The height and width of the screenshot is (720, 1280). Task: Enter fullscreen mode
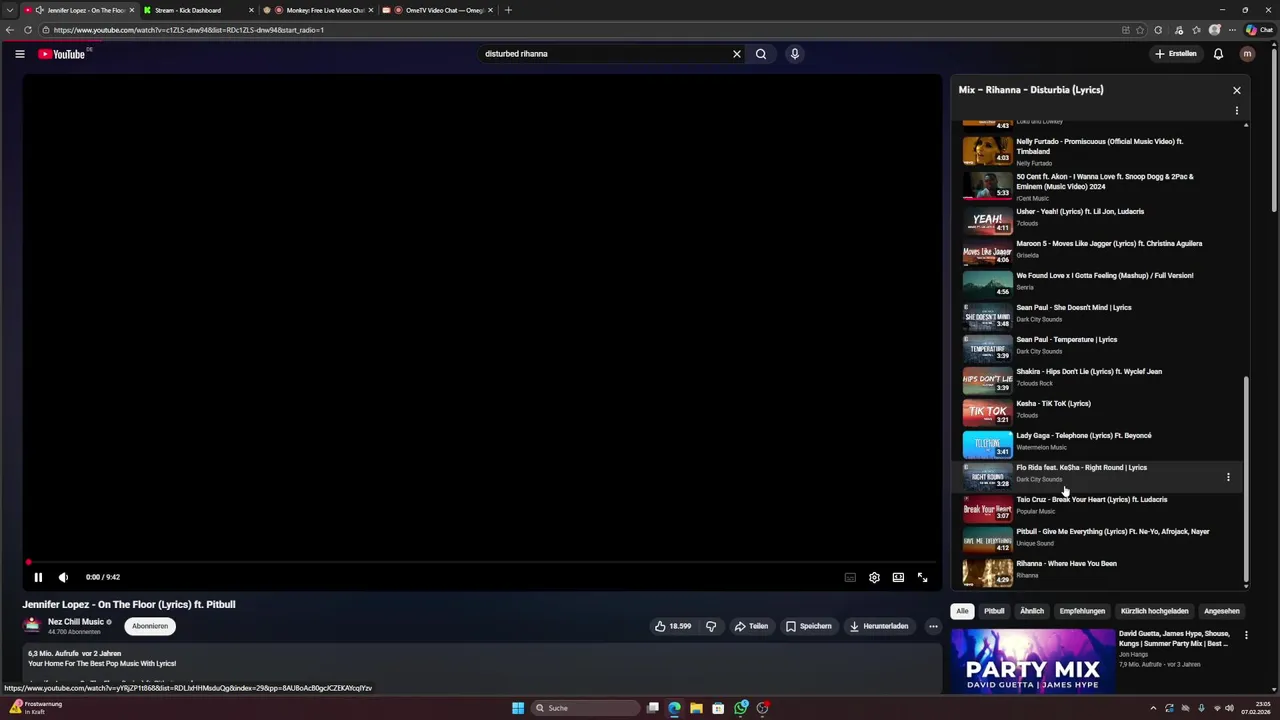(x=922, y=577)
